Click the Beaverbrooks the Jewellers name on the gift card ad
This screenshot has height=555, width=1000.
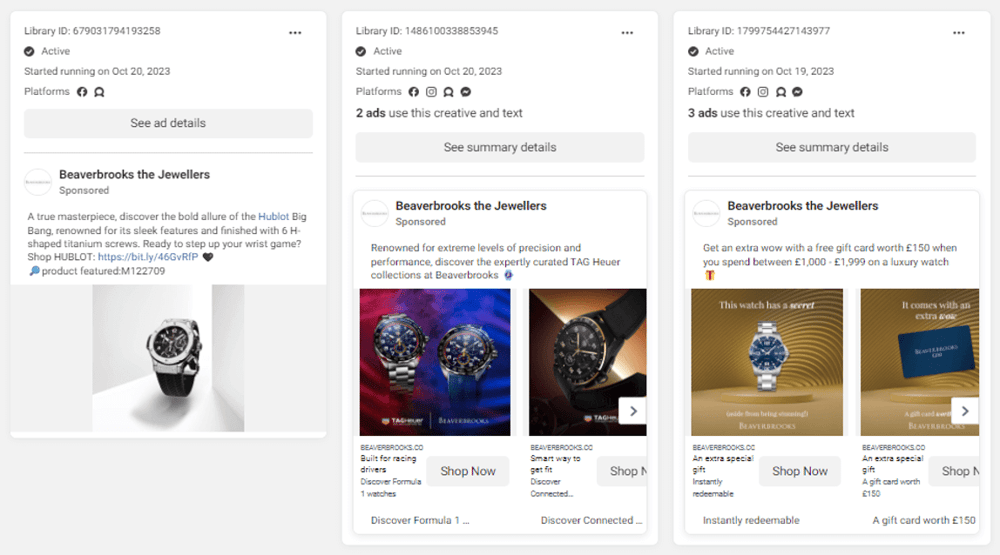click(x=803, y=206)
